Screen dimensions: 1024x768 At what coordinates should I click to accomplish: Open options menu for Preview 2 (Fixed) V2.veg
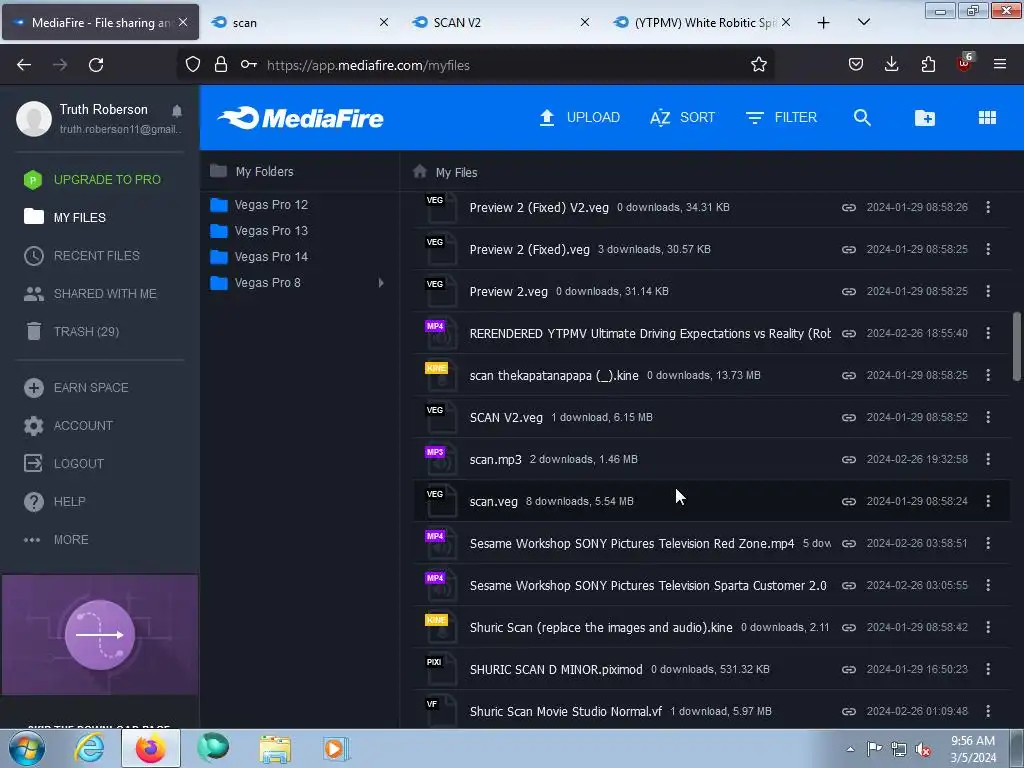click(988, 207)
